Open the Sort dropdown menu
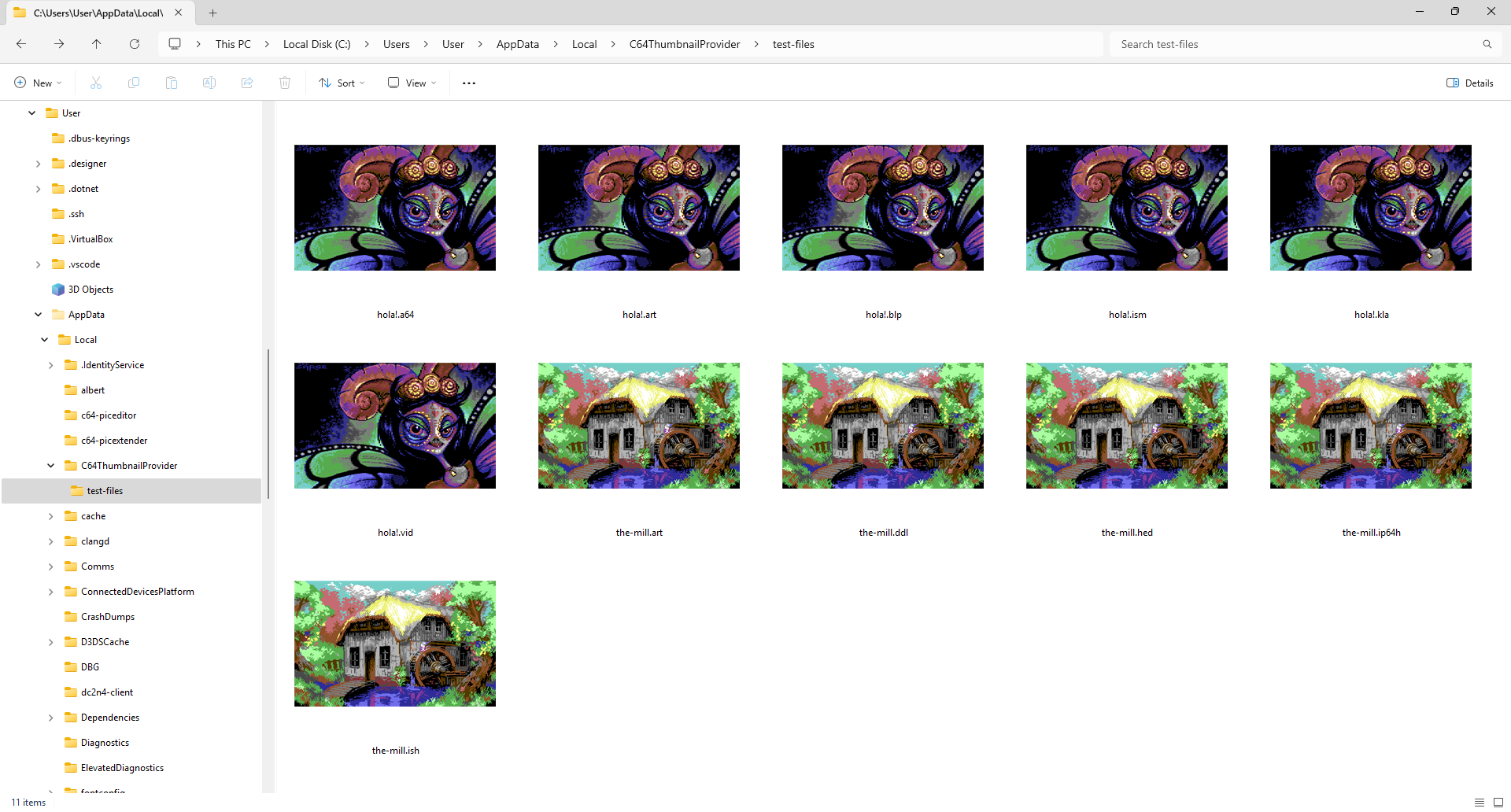1511x812 pixels. 342,83
